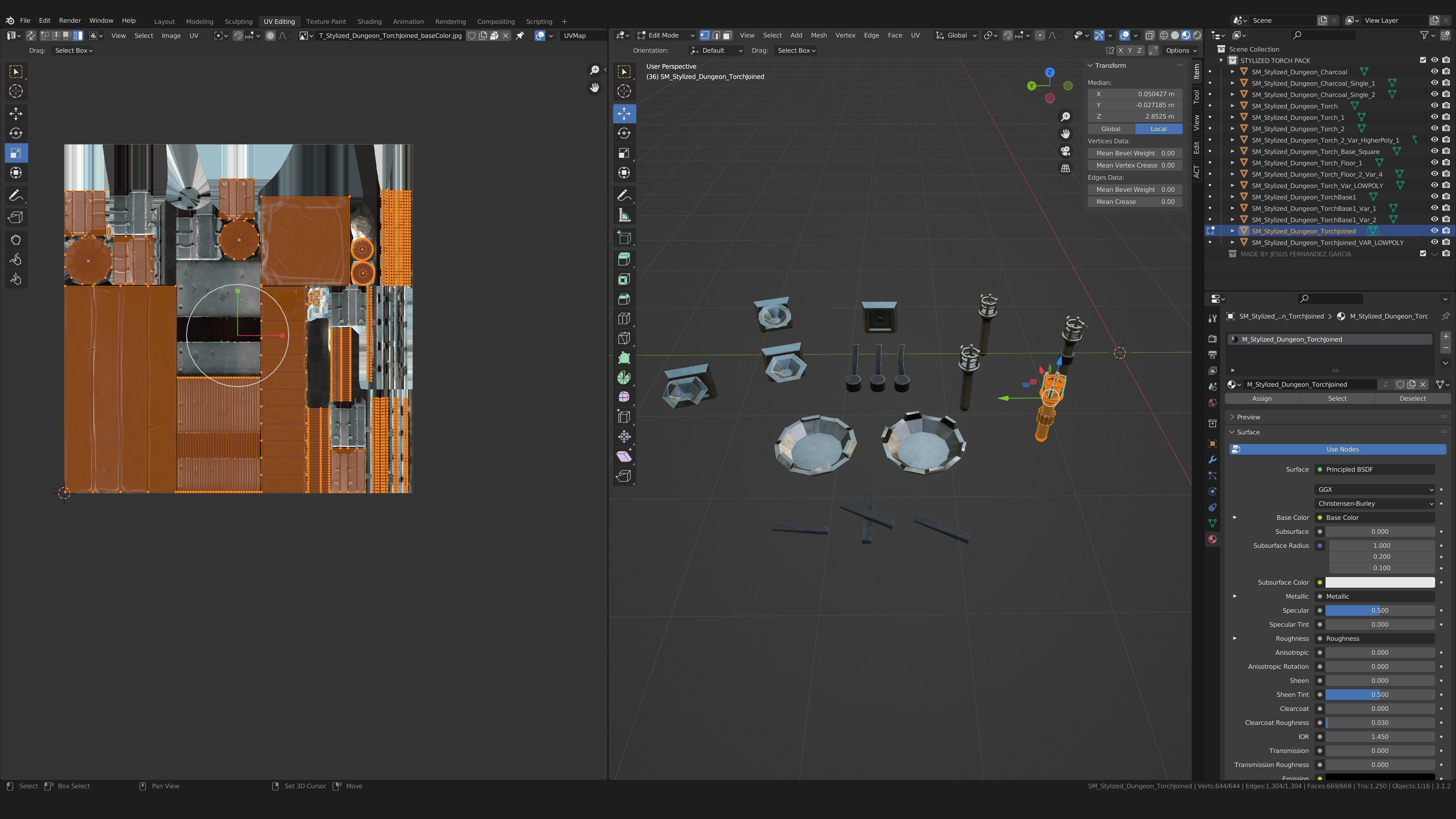Image resolution: width=1456 pixels, height=819 pixels.
Task: Open the Mesh menu in 3D viewport
Action: 819,35
